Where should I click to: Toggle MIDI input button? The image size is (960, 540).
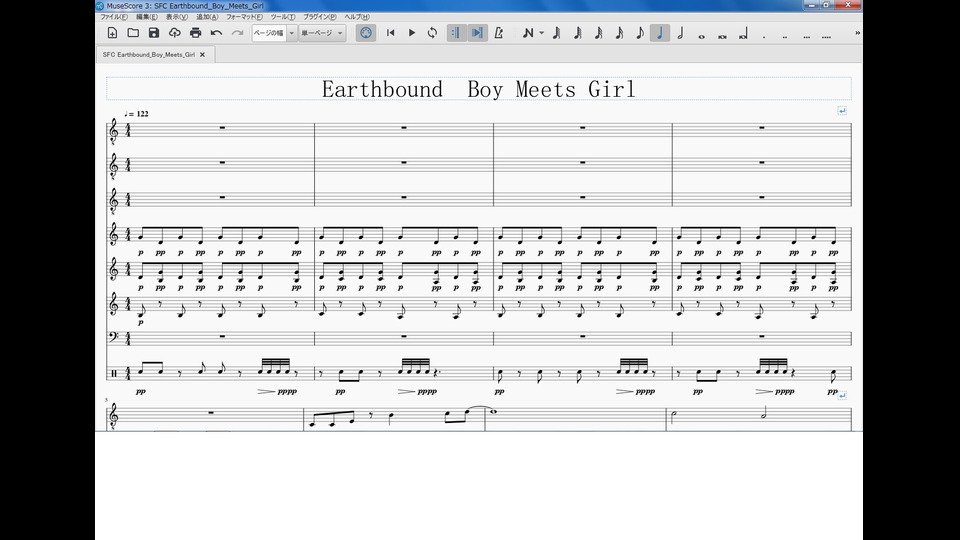coord(366,33)
